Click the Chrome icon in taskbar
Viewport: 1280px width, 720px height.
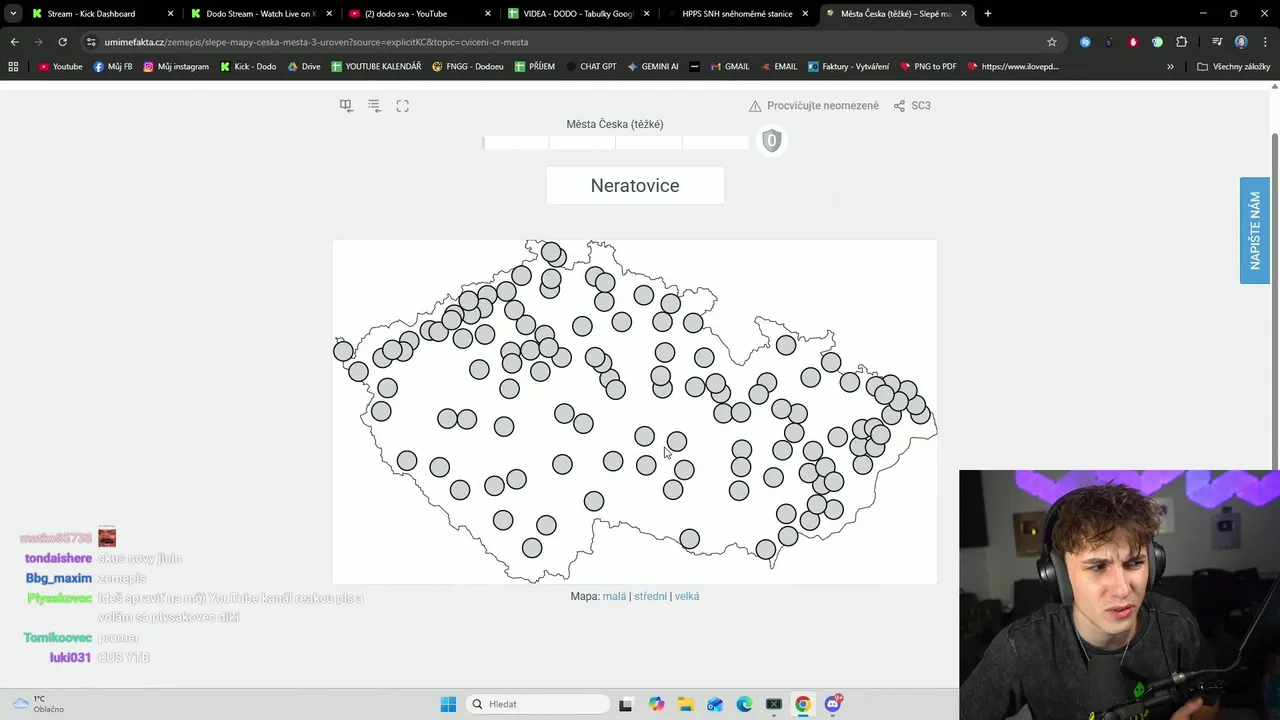pyautogui.click(x=802, y=704)
